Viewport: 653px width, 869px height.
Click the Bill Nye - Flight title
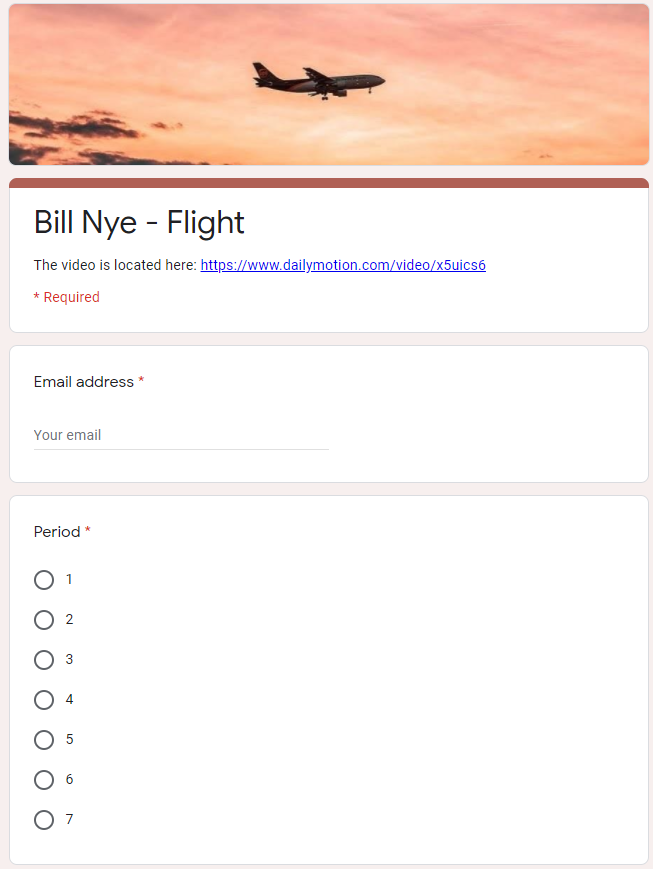pyautogui.click(x=138, y=222)
